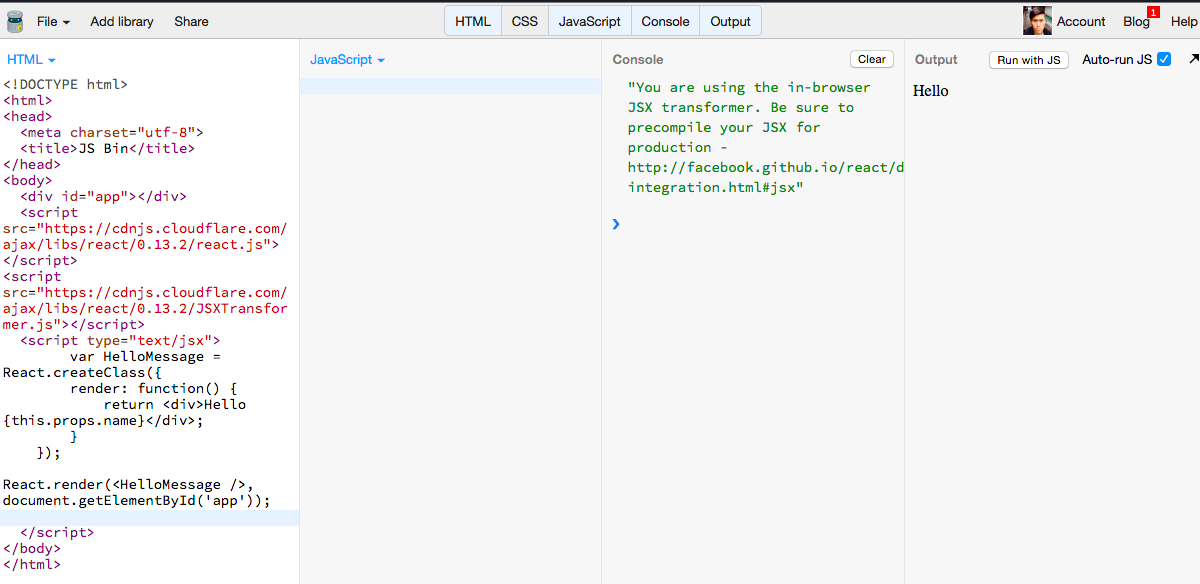The width and height of the screenshot is (1200, 584).
Task: Toggle the HTML panel button
Action: 473,21
